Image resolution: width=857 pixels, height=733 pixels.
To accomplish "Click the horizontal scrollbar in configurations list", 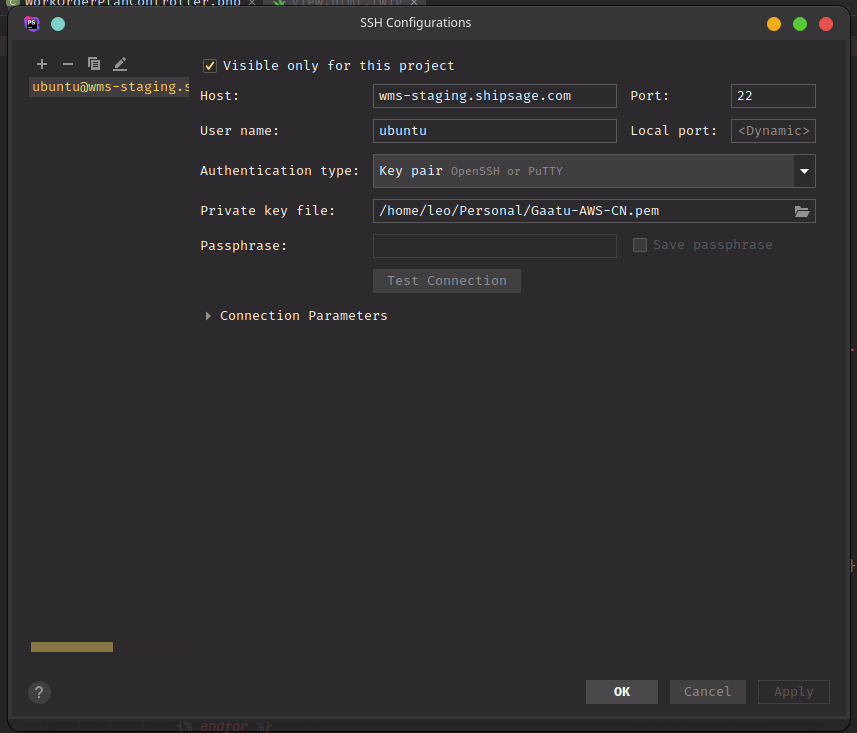I will [x=72, y=647].
